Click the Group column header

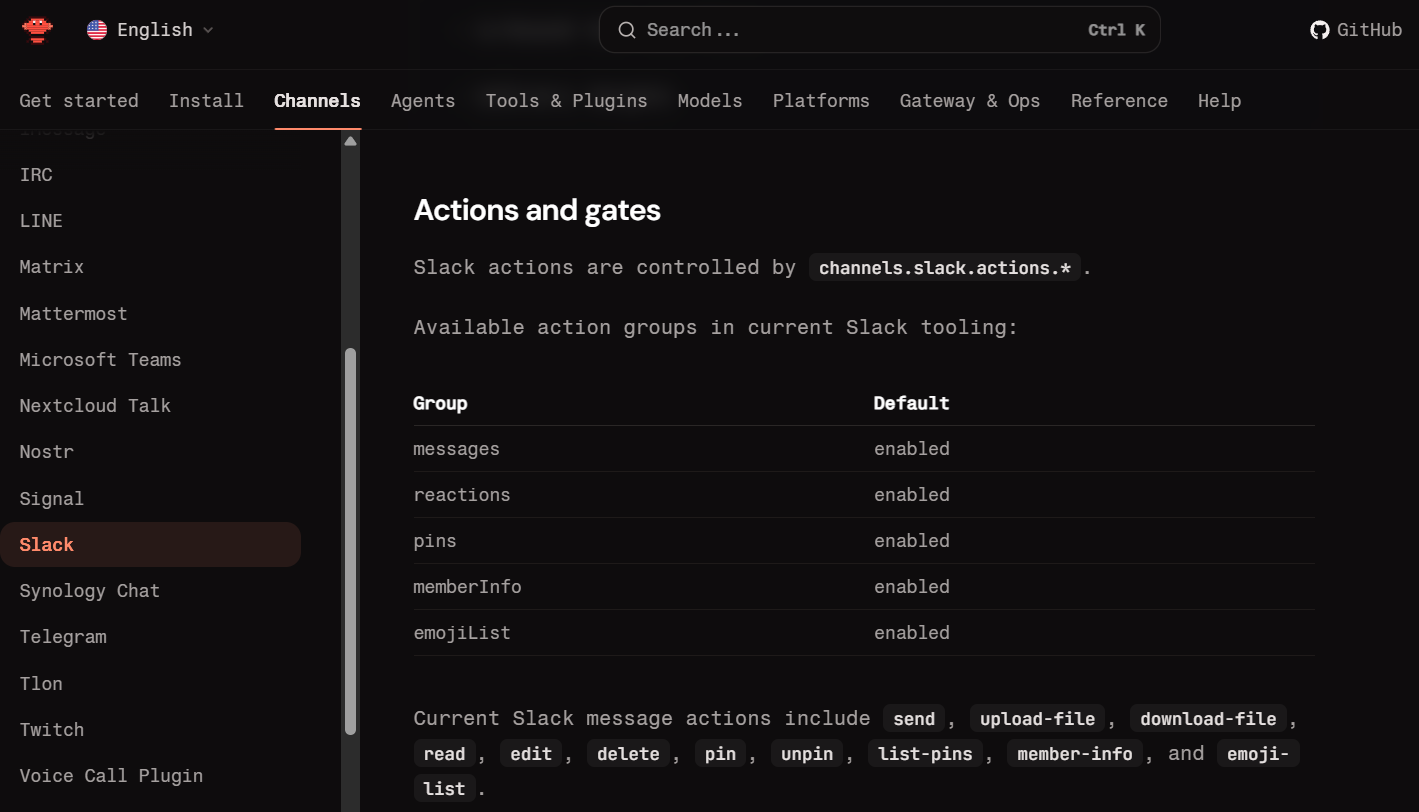click(x=440, y=403)
